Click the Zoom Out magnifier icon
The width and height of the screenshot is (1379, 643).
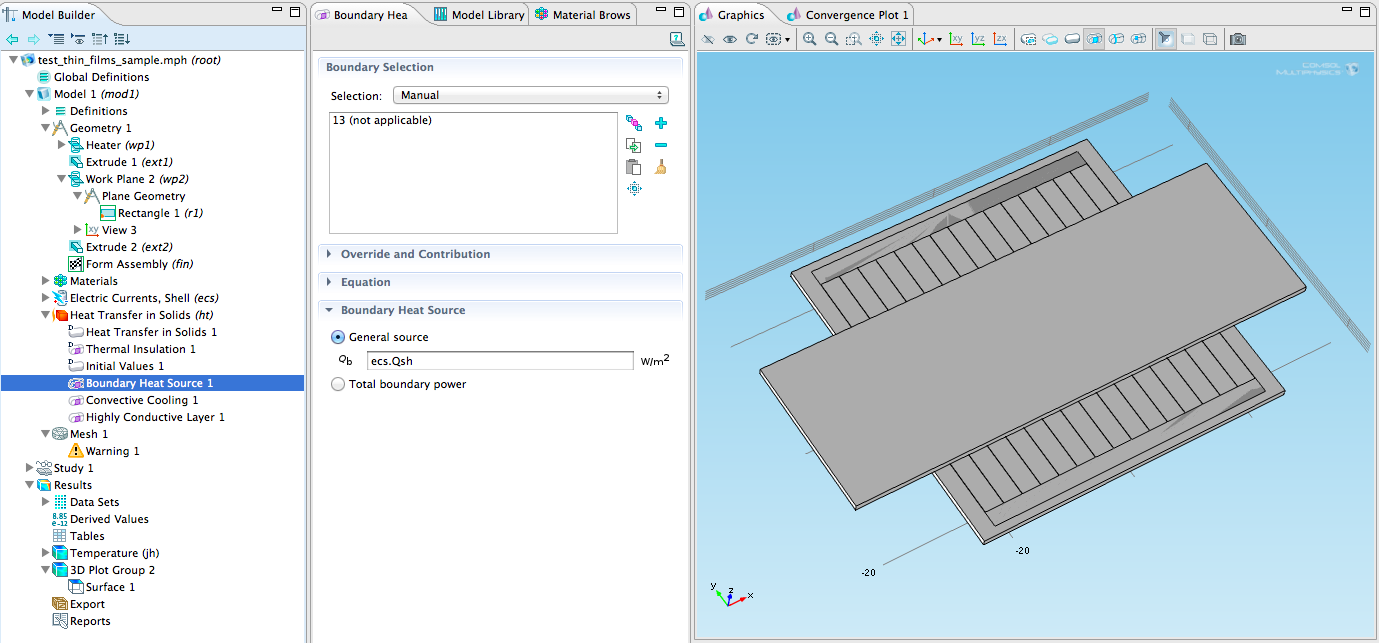pos(831,39)
